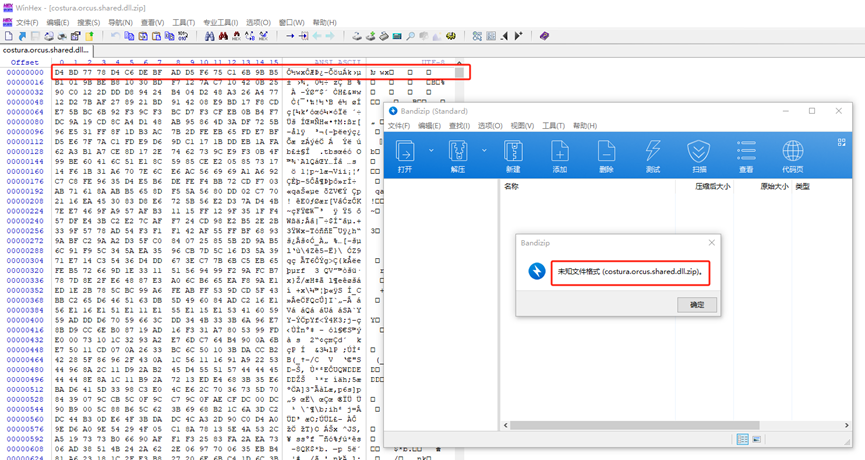The image size is (865, 460).
Task: Open the 查找(I) menu in Bandizip
Action: point(459,126)
